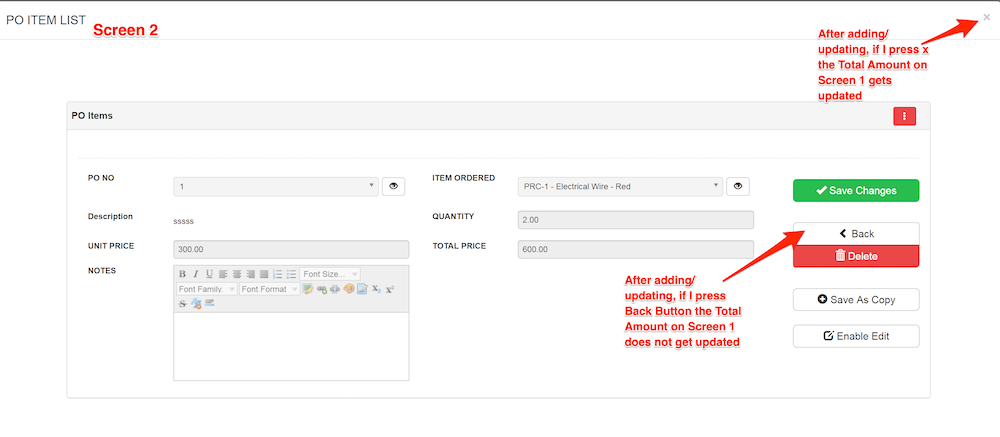This screenshot has height=437, width=1000.
Task: Click the Unit Price field
Action: click(291, 249)
